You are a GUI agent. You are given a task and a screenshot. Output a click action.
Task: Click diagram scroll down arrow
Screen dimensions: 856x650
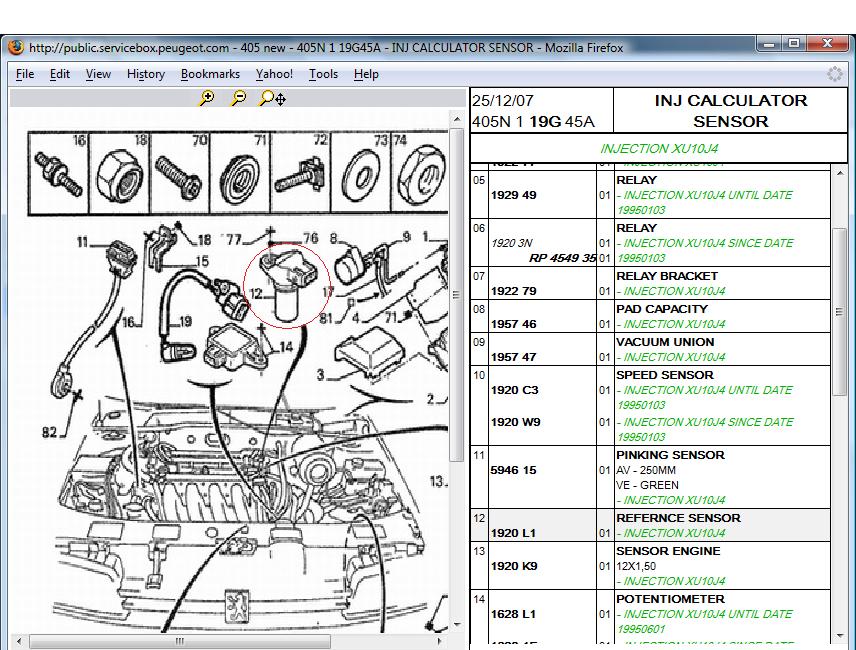point(457,624)
